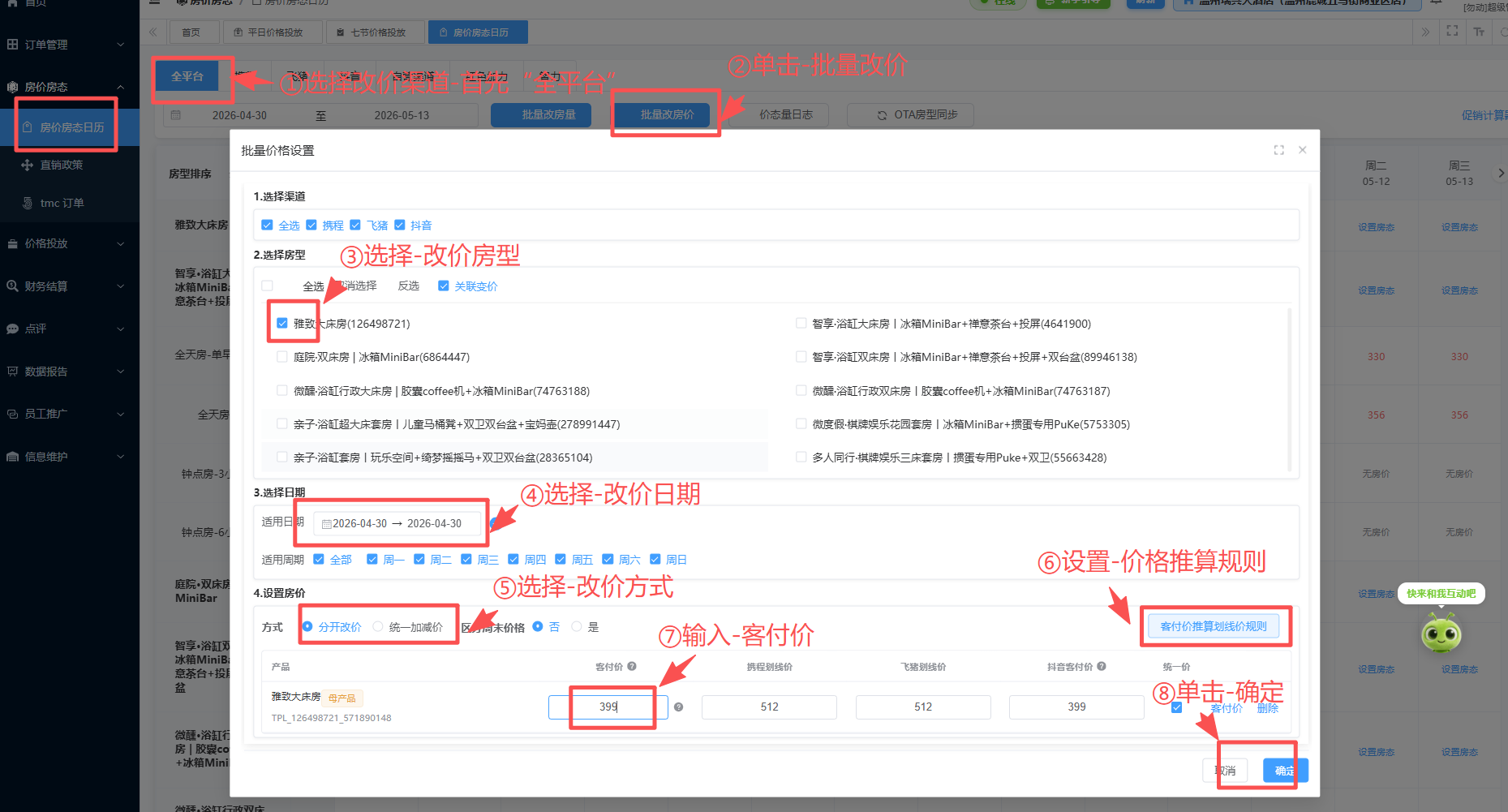
Task: Click the 点评 chat bubble icon
Action: click(x=12, y=329)
